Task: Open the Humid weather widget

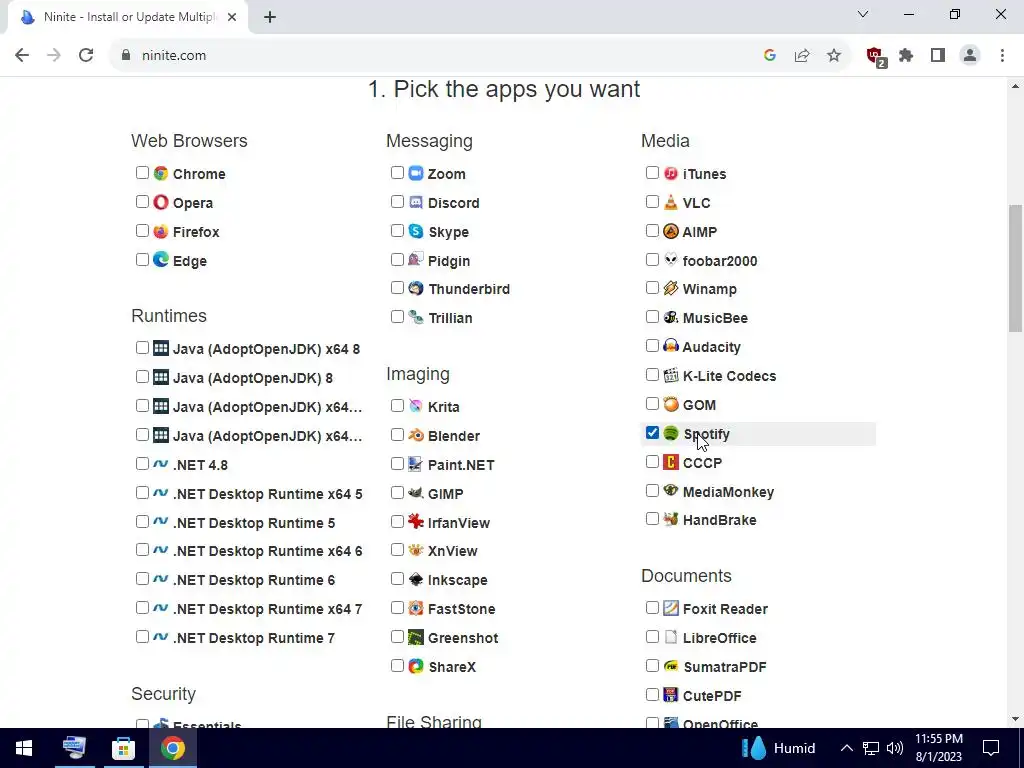Action: 779,748
